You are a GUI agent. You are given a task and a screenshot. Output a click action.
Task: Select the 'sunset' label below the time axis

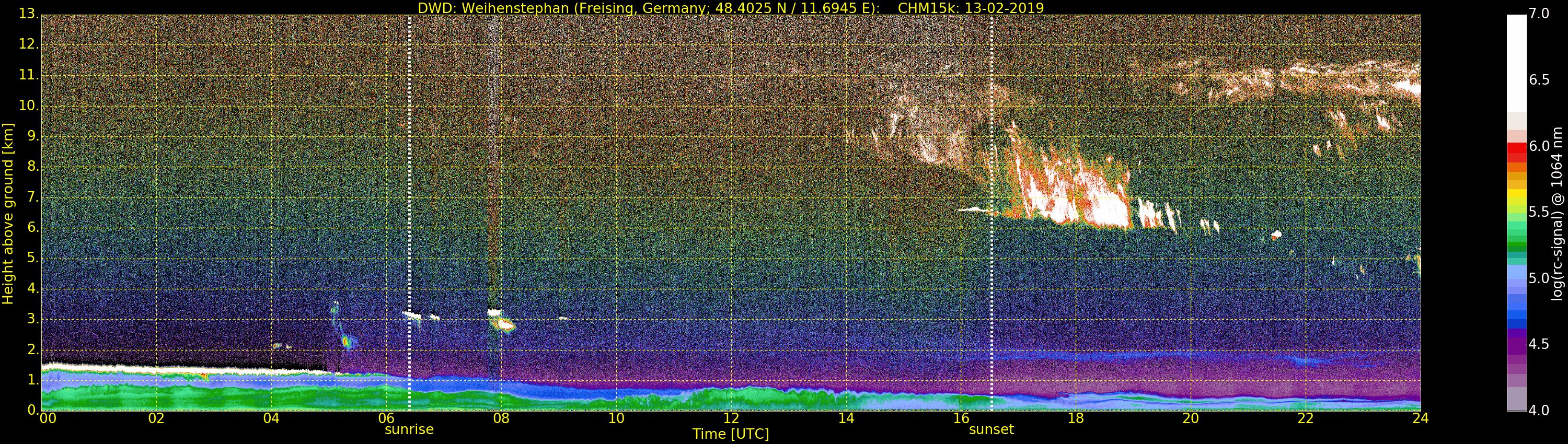991,429
